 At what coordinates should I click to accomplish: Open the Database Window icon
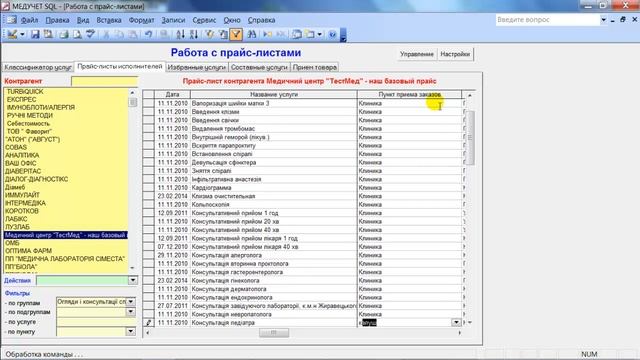point(297,35)
